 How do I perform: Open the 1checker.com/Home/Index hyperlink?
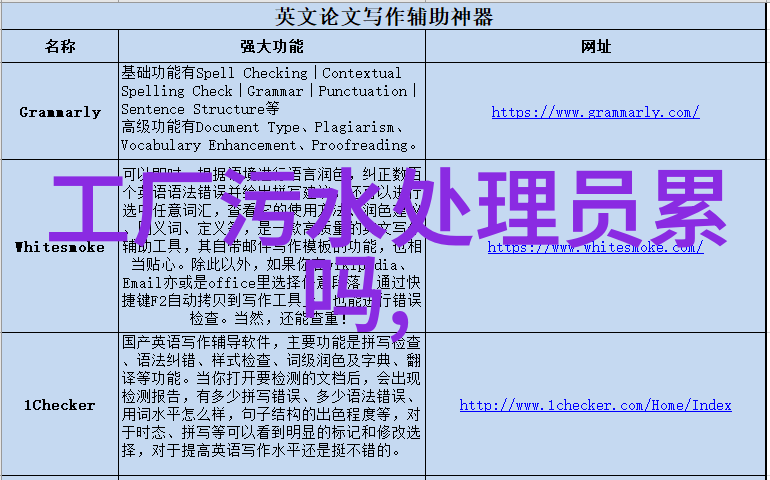tap(595, 406)
